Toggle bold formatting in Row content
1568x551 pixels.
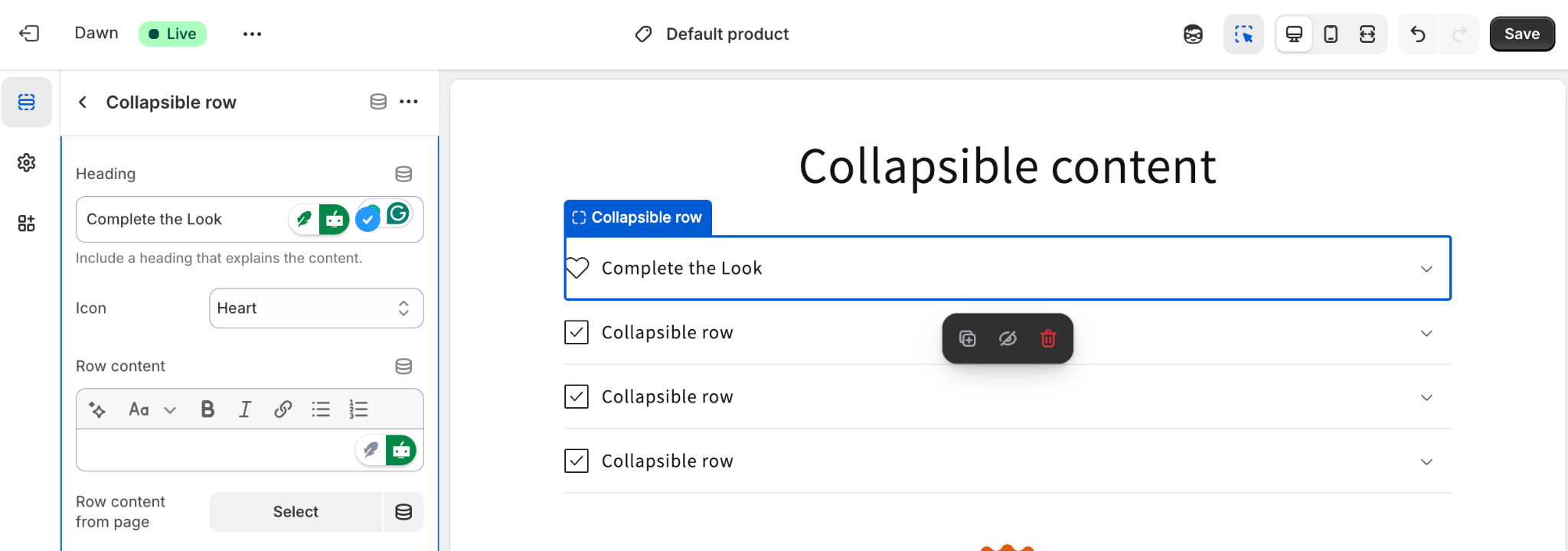tap(207, 409)
